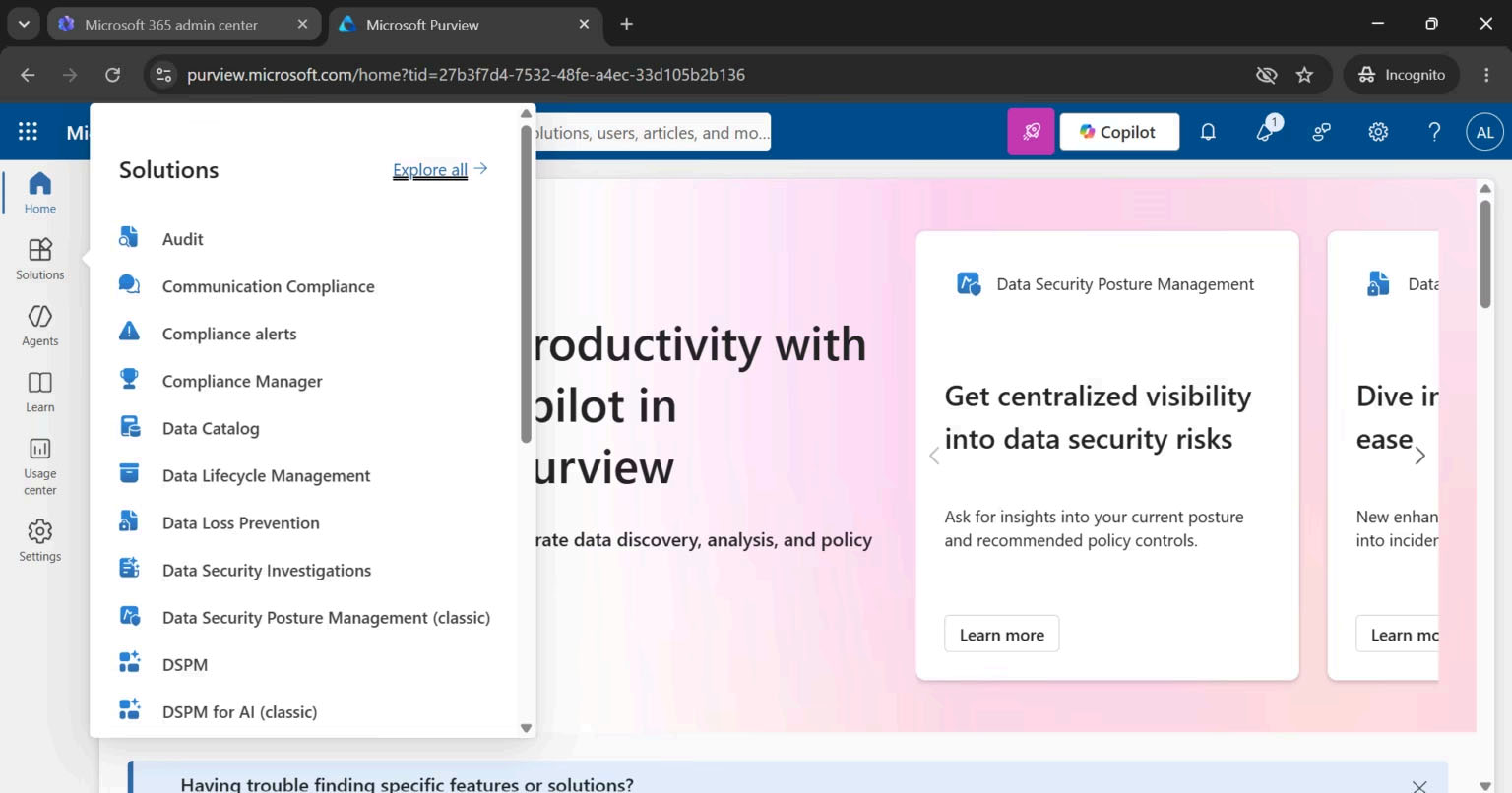Go to Home in the left navigation

pos(40,192)
